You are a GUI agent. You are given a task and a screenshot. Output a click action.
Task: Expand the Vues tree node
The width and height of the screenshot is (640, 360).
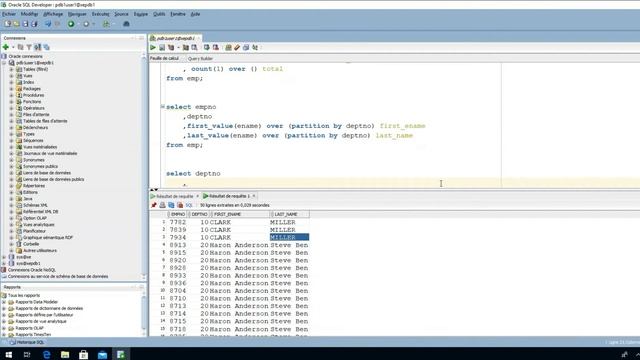pos(11,76)
